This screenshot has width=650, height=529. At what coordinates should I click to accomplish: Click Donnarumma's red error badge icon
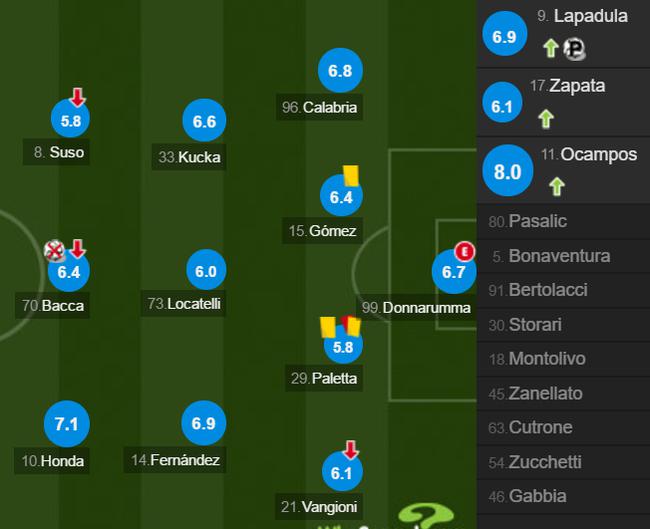point(463,250)
